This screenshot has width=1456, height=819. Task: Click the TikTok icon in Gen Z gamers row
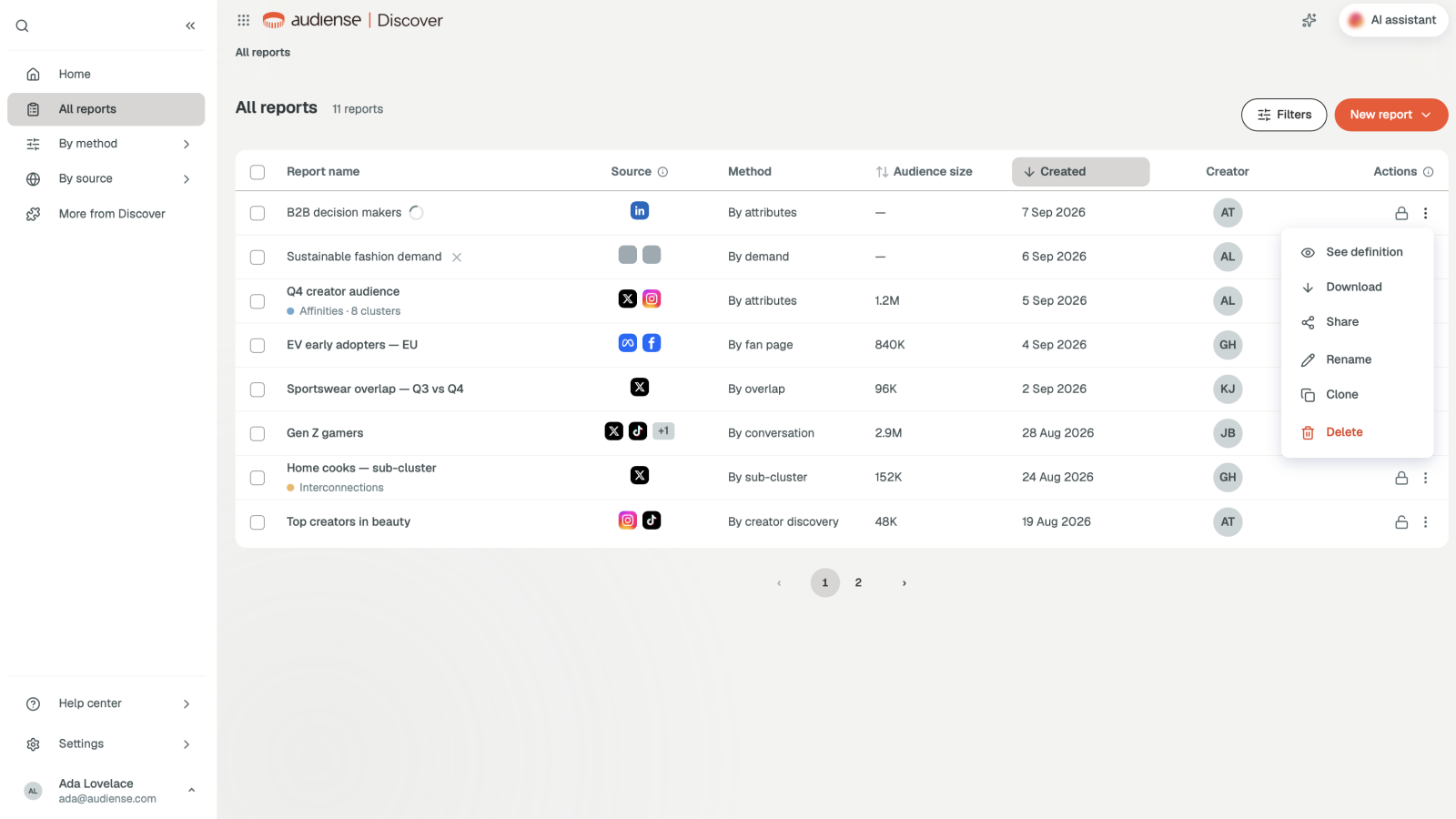pos(638,431)
